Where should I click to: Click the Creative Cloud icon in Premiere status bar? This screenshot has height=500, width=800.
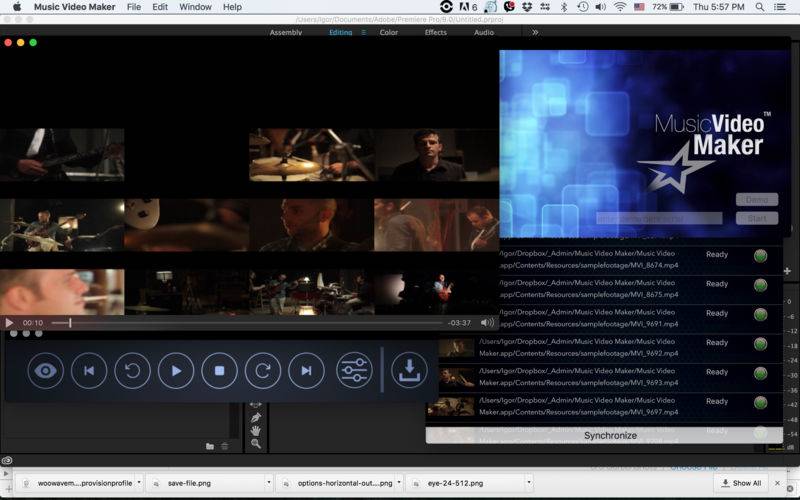tap(7, 461)
